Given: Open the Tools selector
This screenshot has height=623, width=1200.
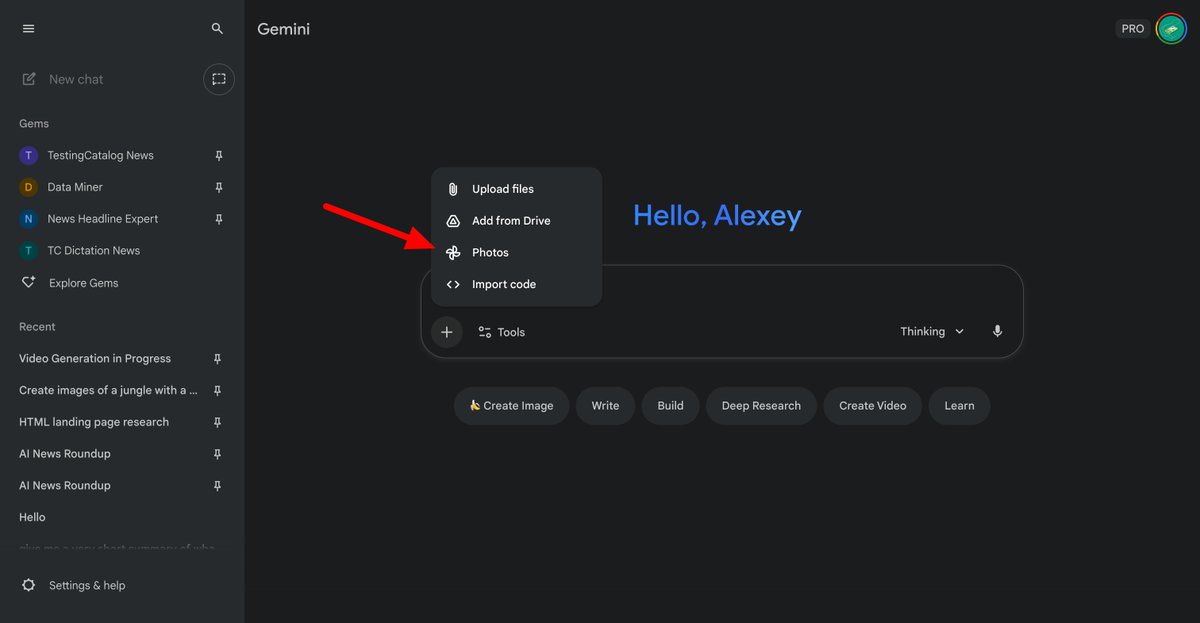Looking at the screenshot, I should [501, 331].
